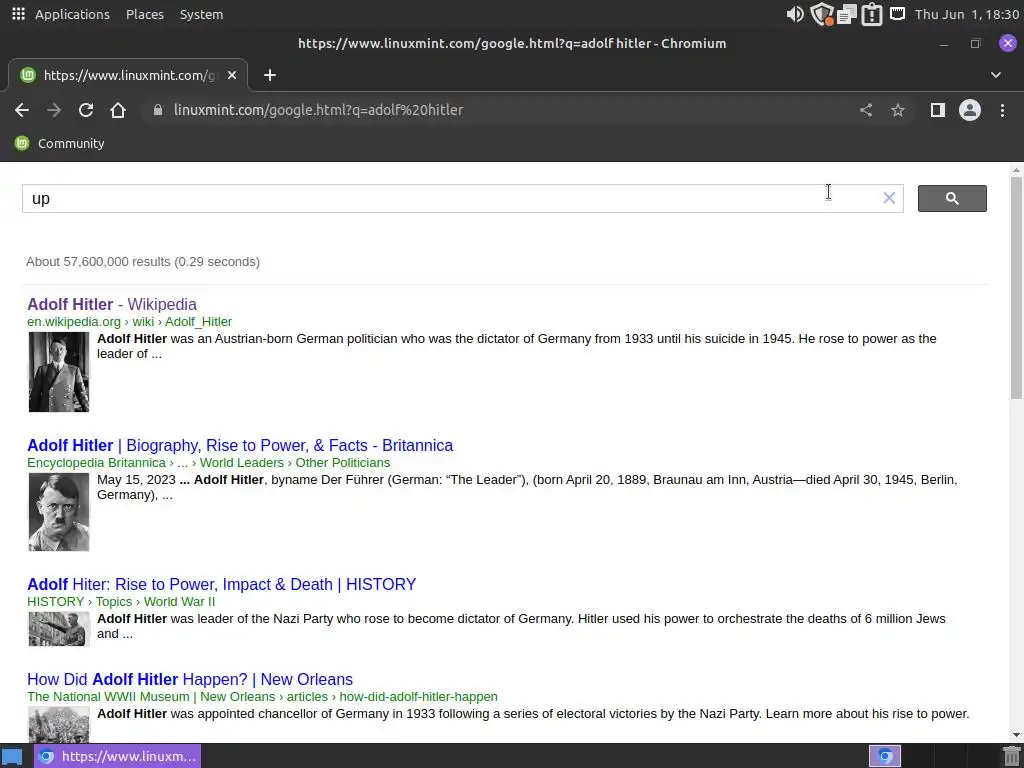Toggle the browser side panel
Screen dimensions: 1024x768
pos(938,110)
